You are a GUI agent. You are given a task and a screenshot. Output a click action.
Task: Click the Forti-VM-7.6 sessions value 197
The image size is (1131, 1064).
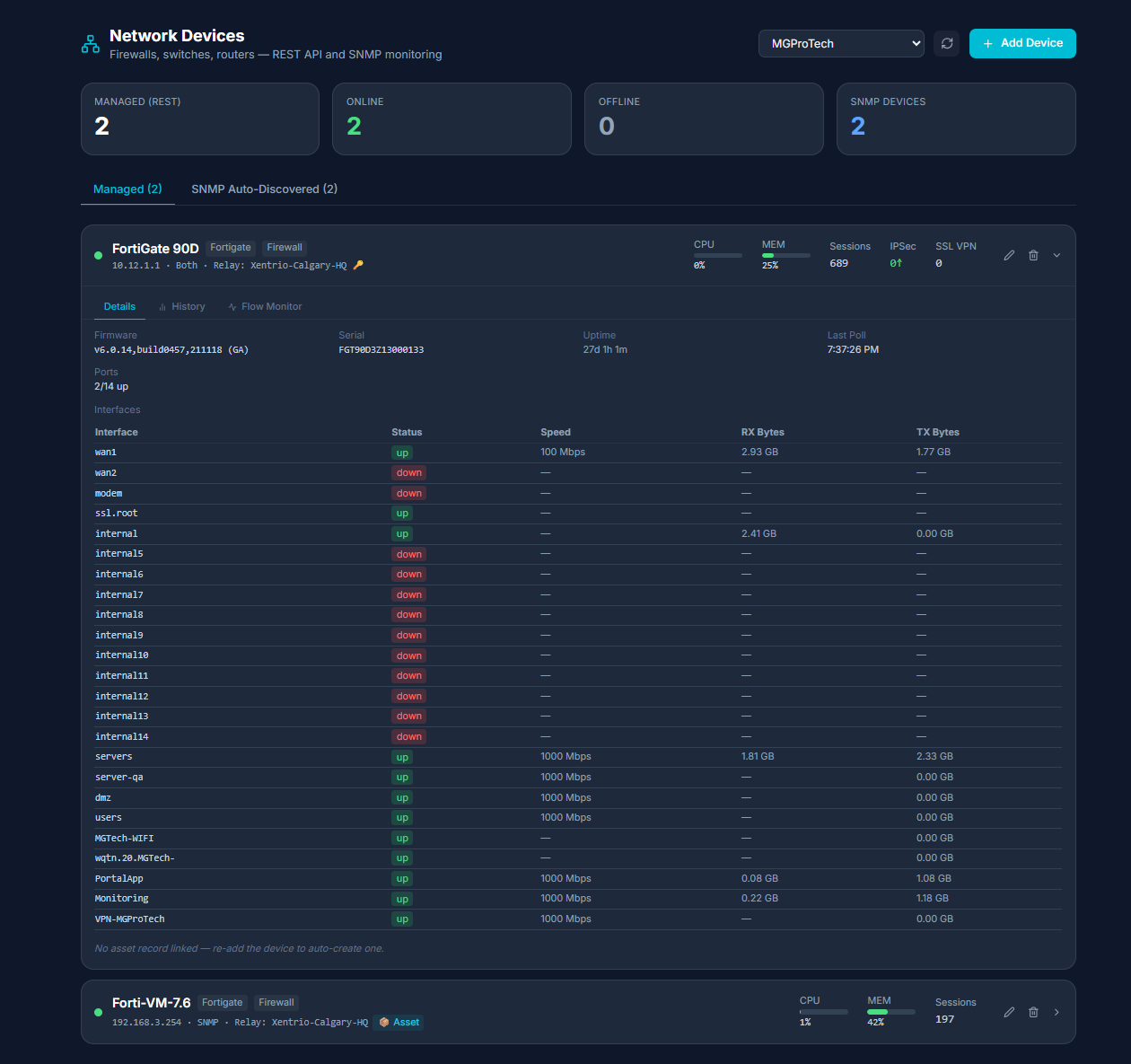(944, 1020)
